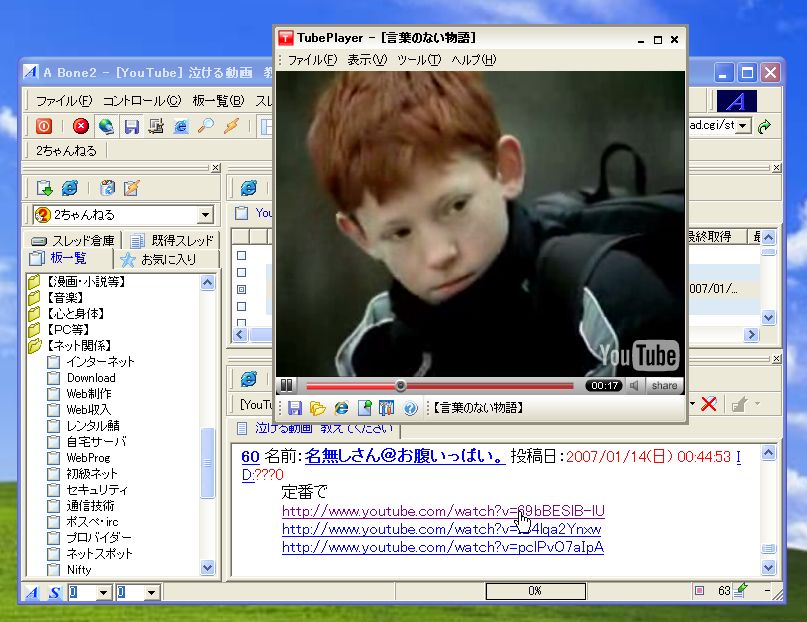Click the 0% progress bar in status bar
Viewport: 807px width, 622px height.
click(x=535, y=591)
